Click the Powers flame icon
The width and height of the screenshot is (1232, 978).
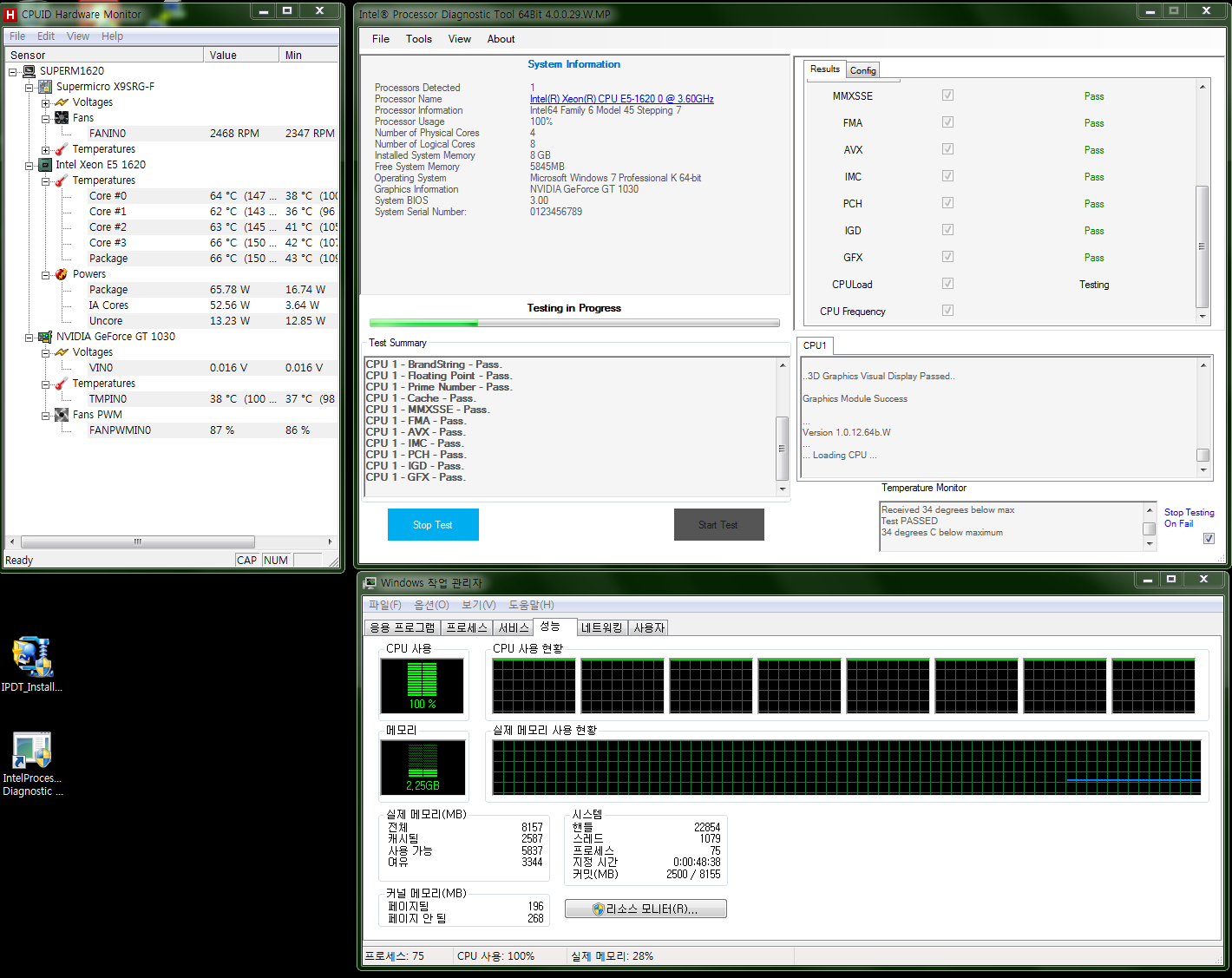[x=62, y=274]
